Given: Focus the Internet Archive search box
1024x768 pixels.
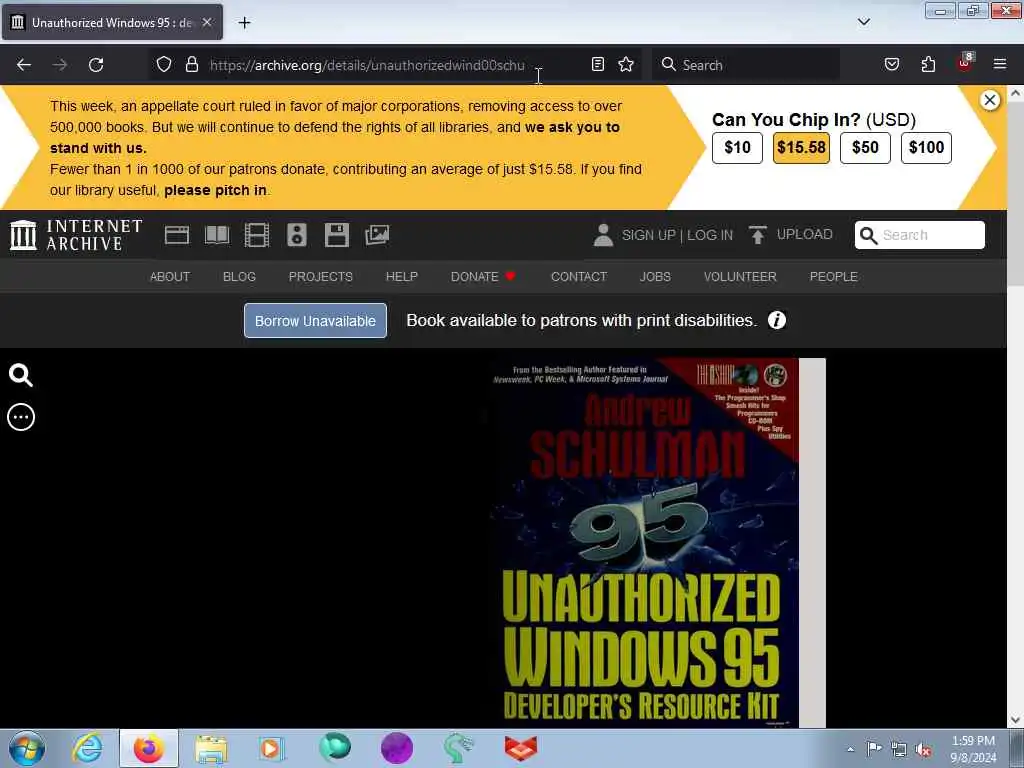Looking at the screenshot, I should 920,235.
